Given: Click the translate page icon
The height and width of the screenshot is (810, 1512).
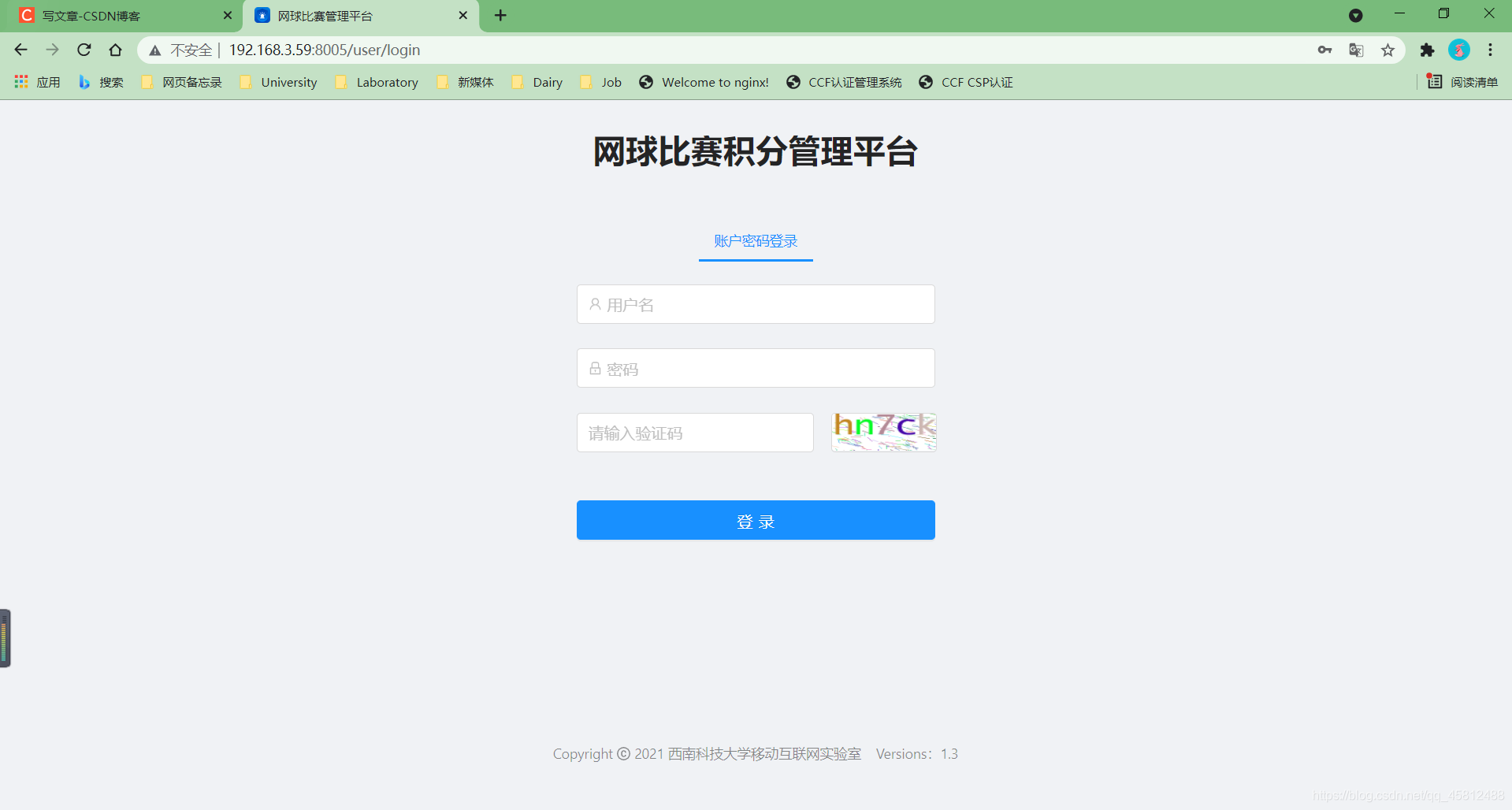Looking at the screenshot, I should [1356, 50].
